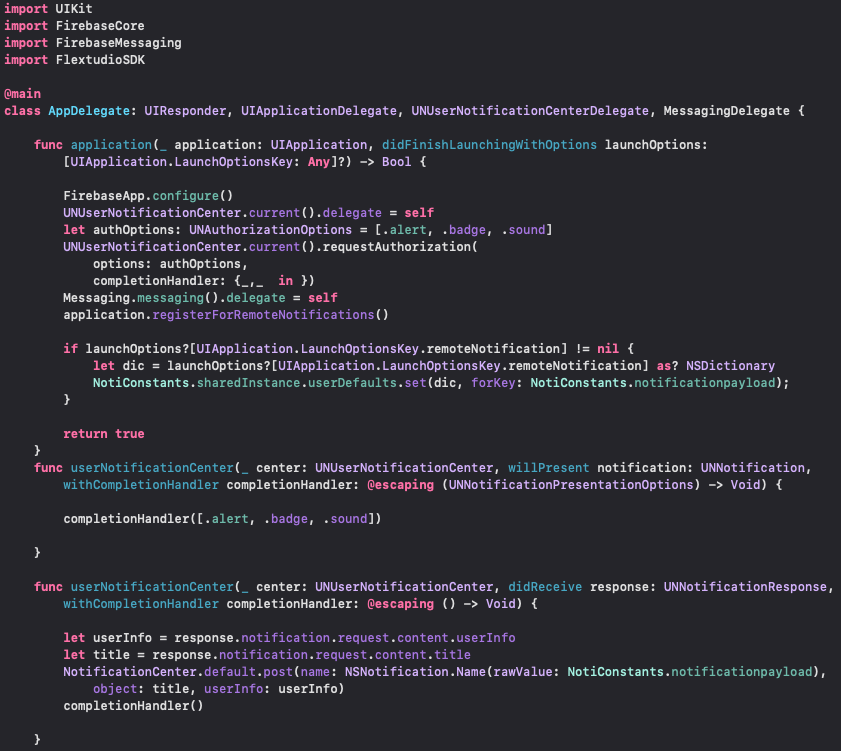Click the 'forKey' argument label
841x751 pixels.
coord(493,383)
